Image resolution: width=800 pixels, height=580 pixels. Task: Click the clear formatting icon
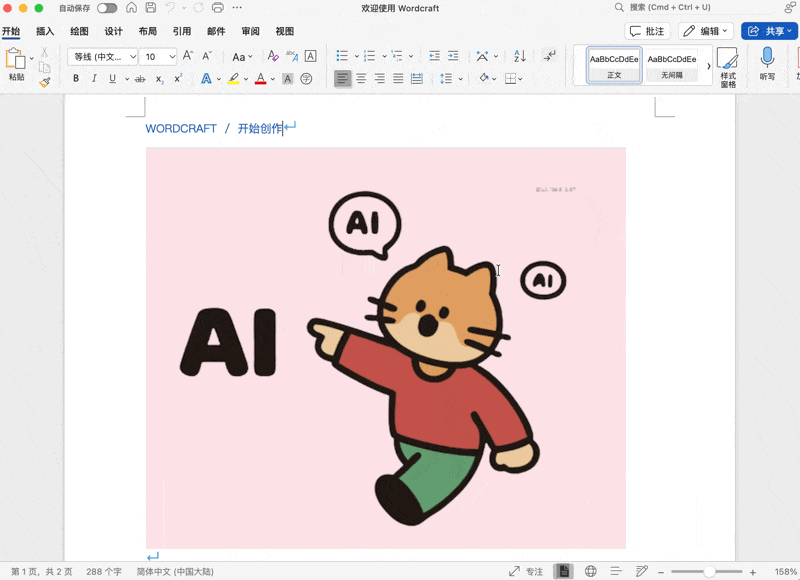[x=273, y=56]
